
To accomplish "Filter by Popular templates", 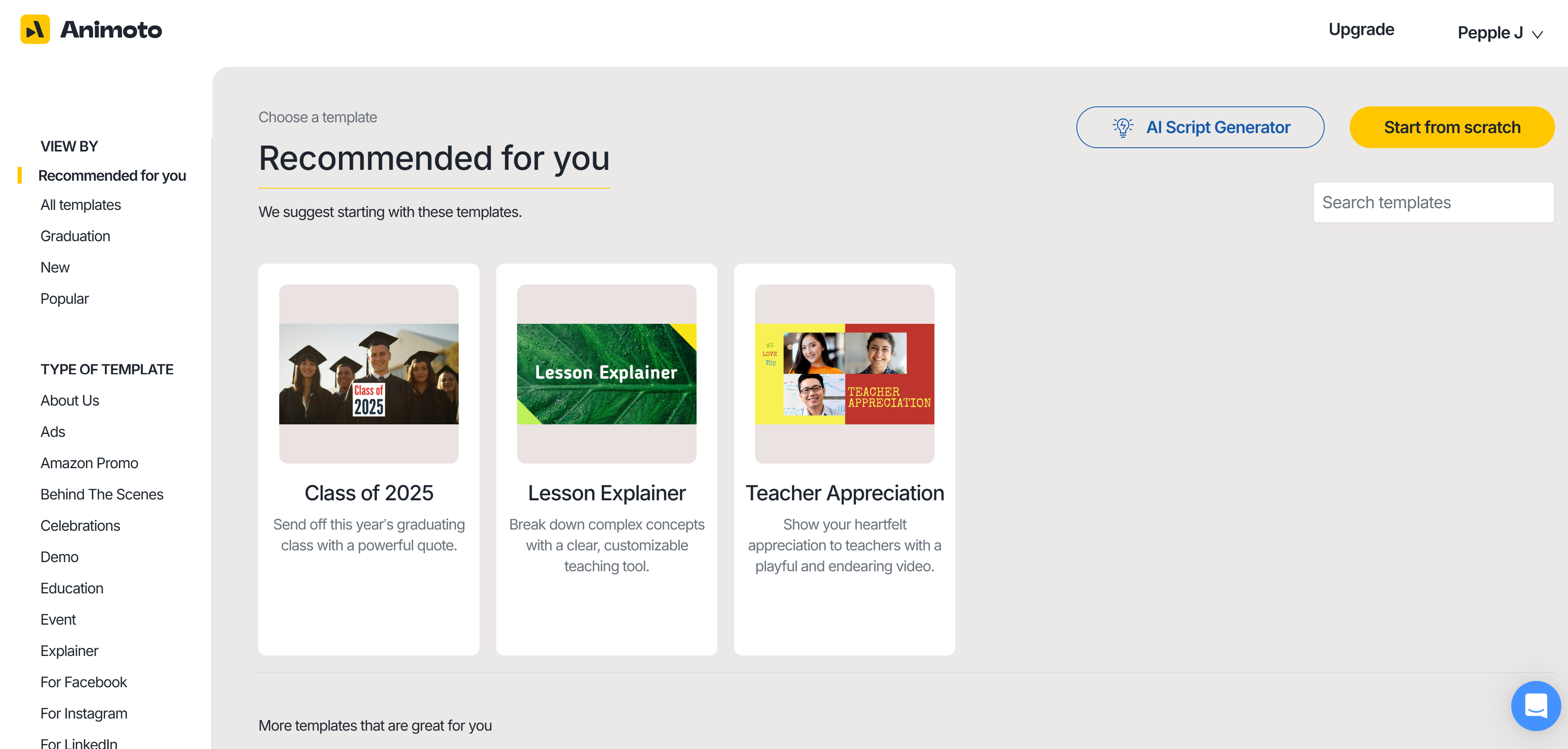I will 65,299.
